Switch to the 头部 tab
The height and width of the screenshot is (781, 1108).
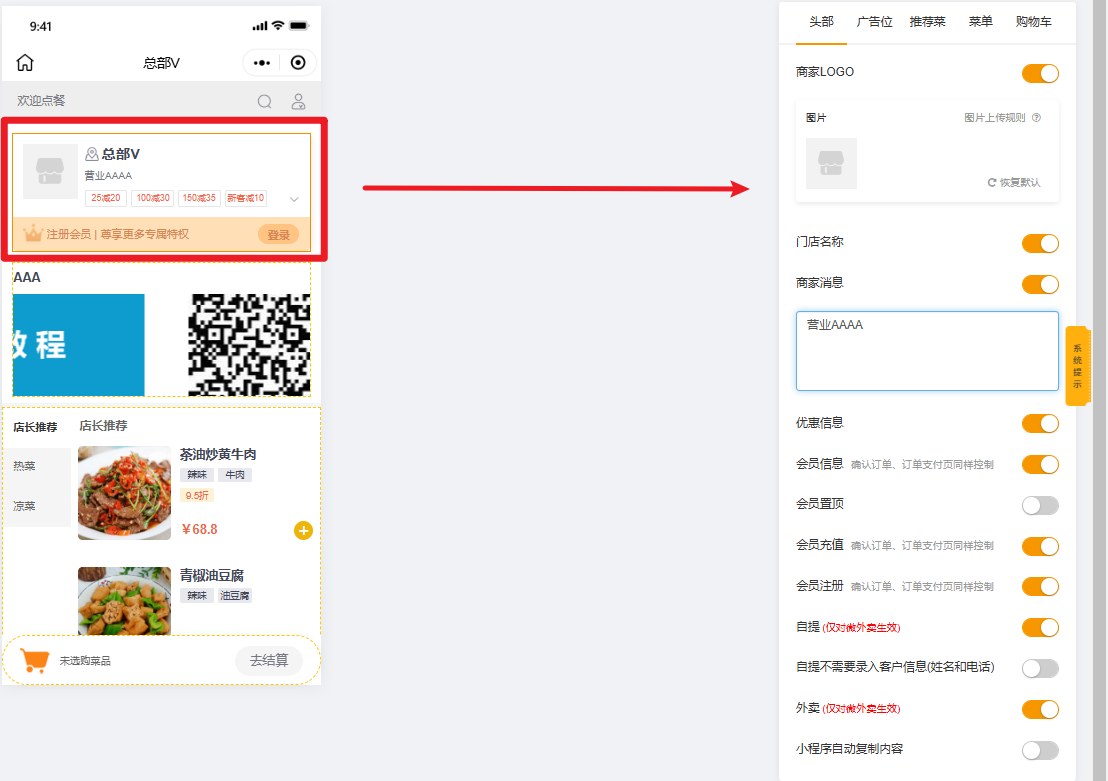pyautogui.click(x=821, y=22)
